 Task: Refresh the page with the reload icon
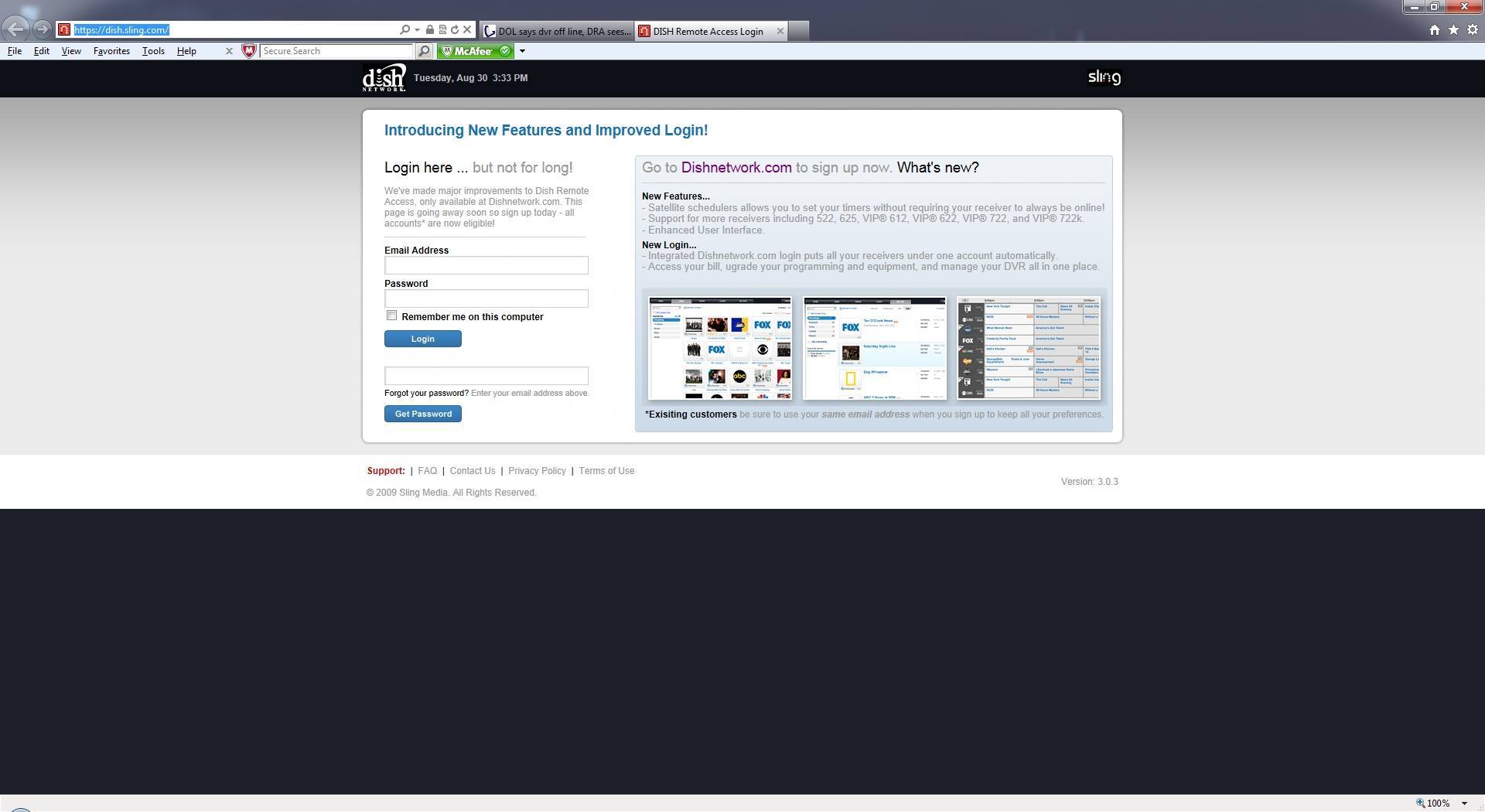click(x=455, y=30)
